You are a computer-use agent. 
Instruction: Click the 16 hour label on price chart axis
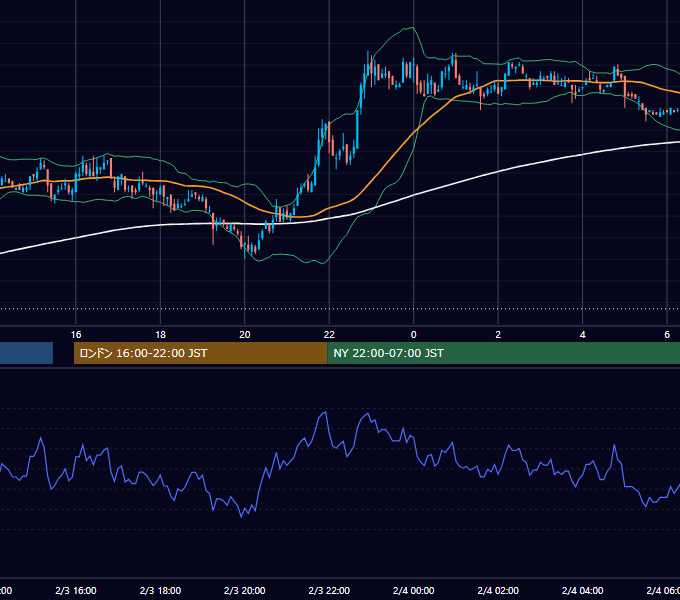coord(76,335)
